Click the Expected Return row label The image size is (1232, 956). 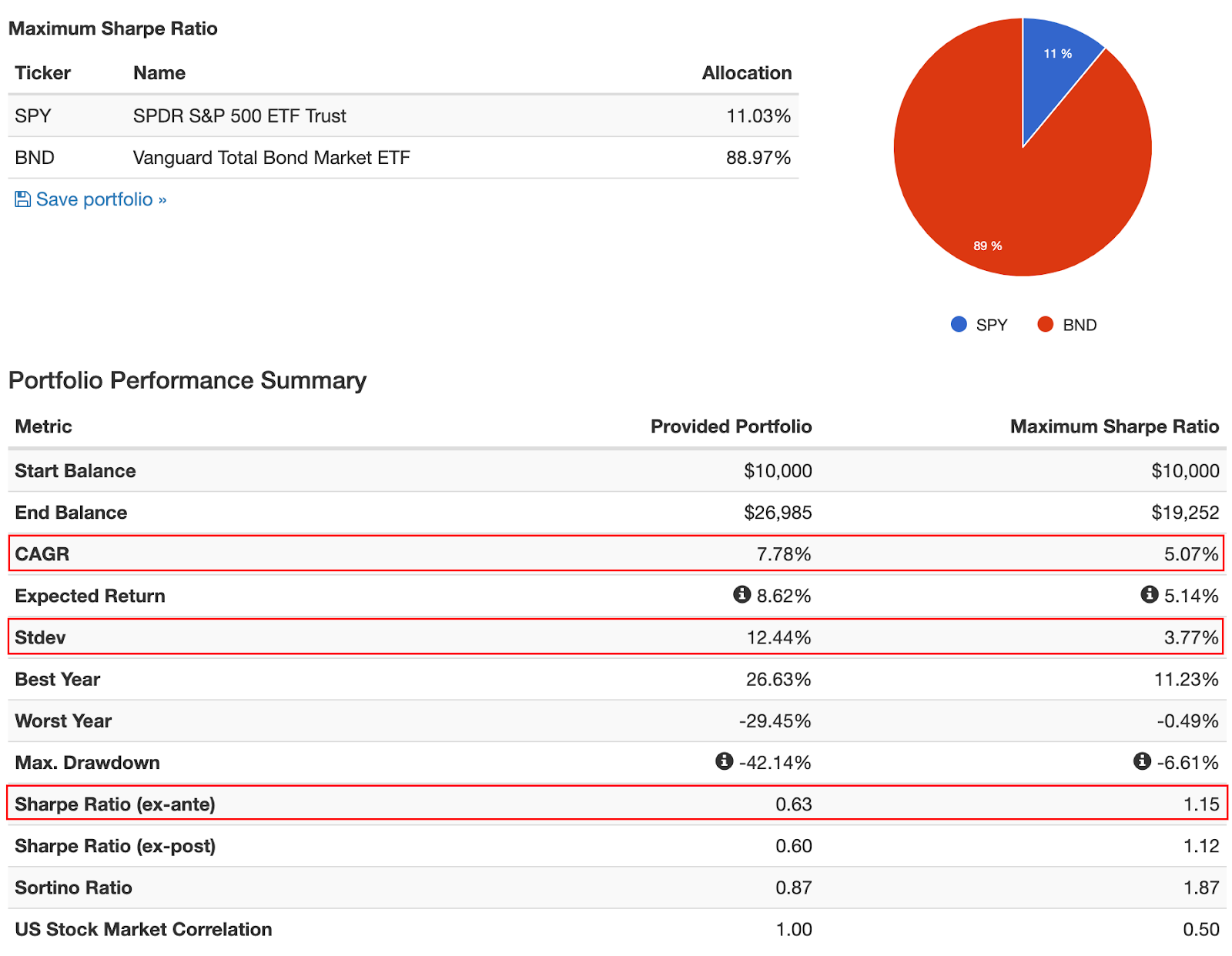point(90,596)
